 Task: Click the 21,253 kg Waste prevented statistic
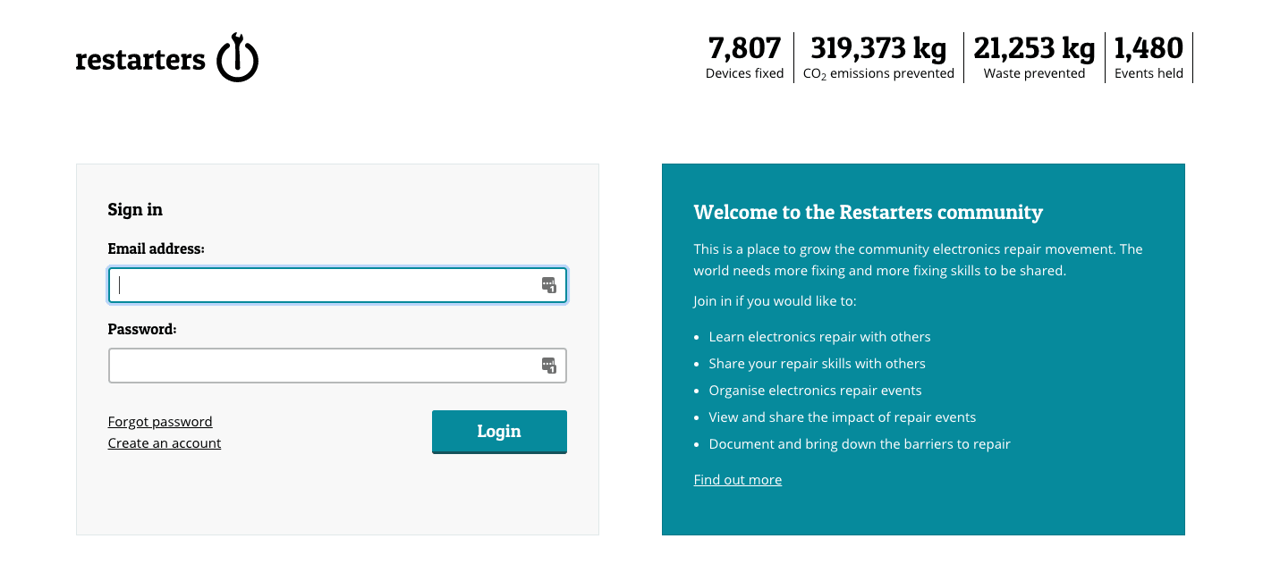[1034, 57]
